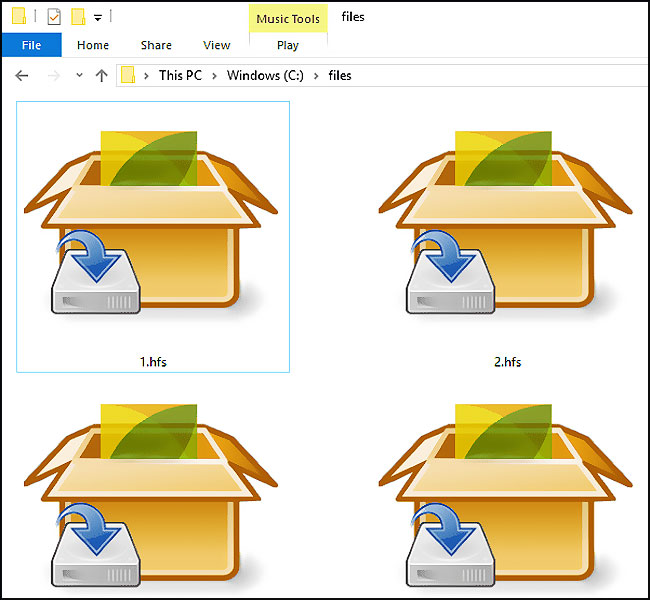Viewport: 650px width, 600px height.
Task: Click the Properties checkmark quick access icon
Action: coord(54,17)
